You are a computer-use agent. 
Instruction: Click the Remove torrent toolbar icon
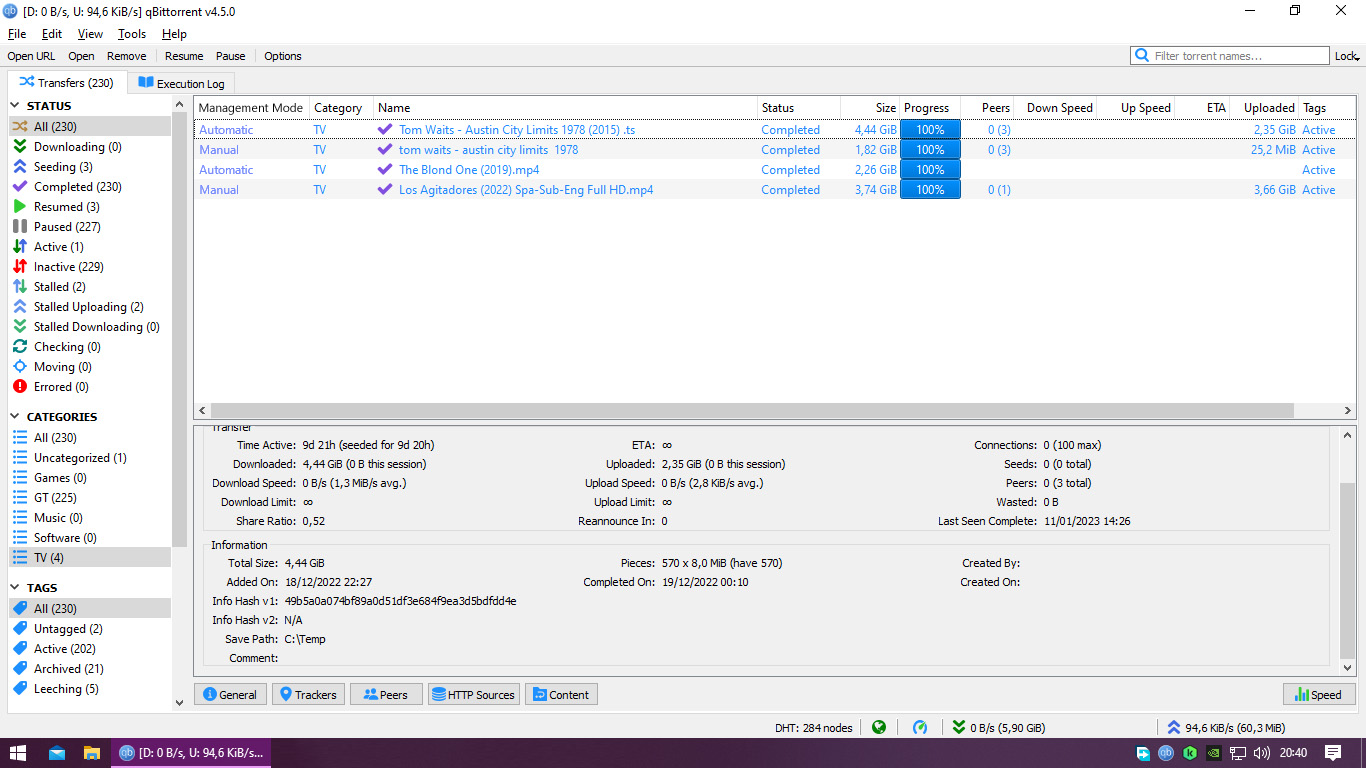coord(126,55)
